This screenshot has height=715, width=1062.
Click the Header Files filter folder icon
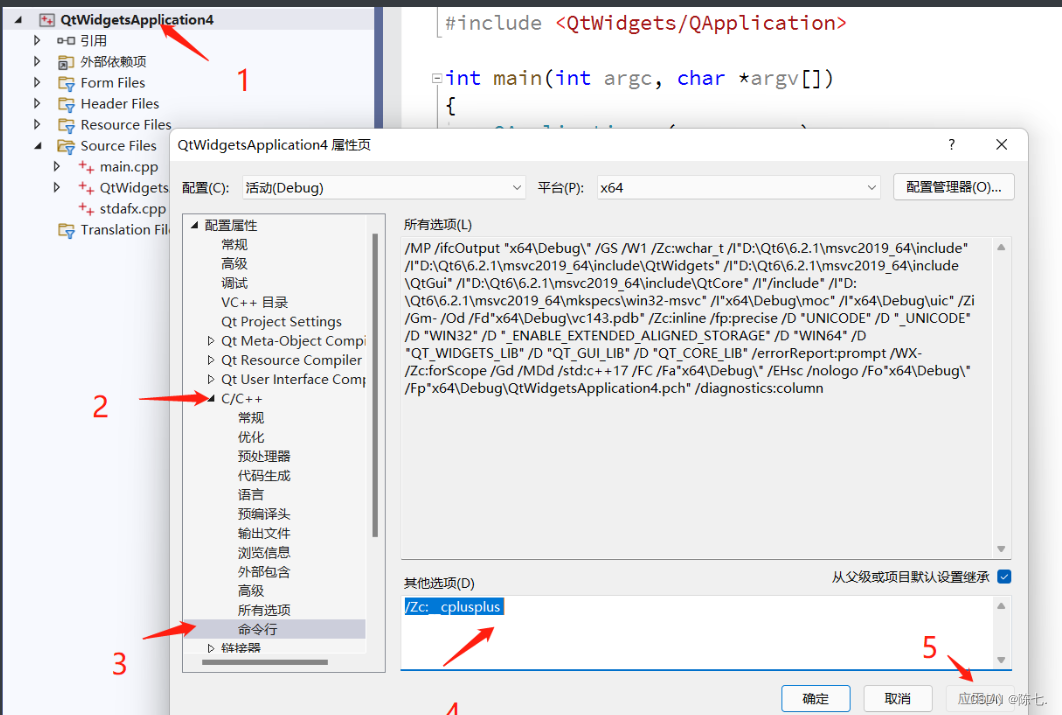[x=66, y=104]
